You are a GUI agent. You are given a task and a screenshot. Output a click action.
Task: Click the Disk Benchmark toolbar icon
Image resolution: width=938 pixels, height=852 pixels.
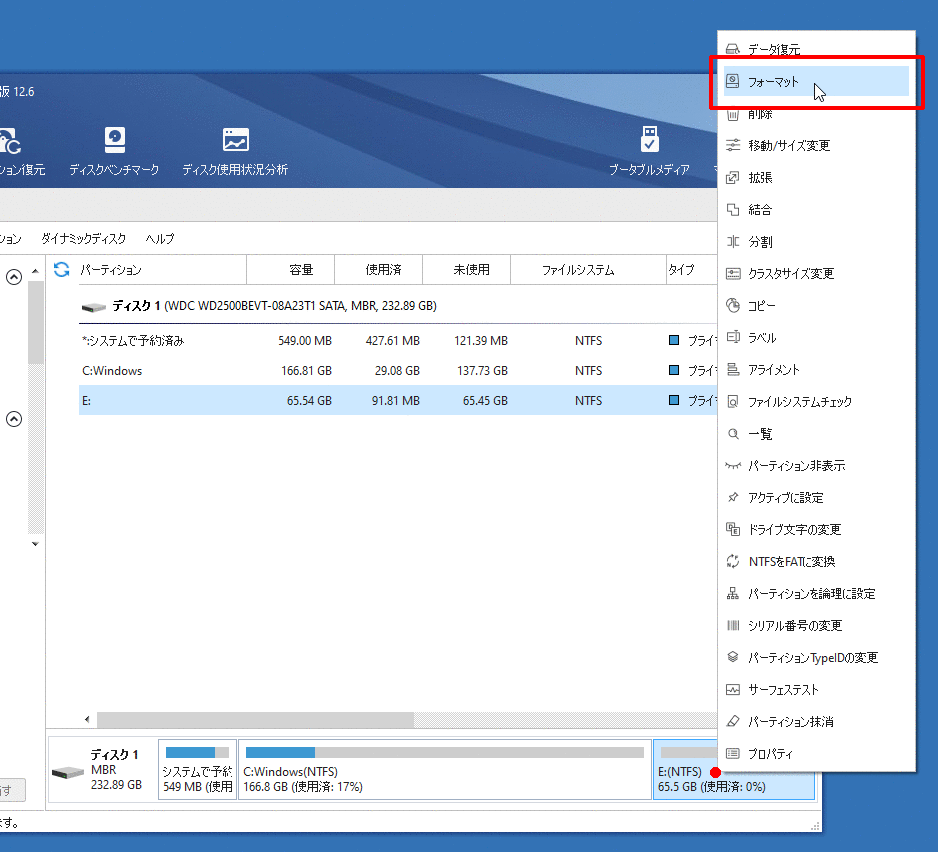pyautogui.click(x=114, y=140)
